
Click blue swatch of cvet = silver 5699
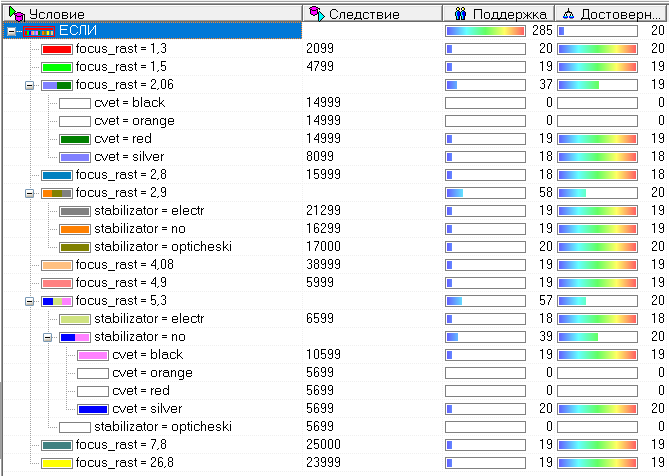[x=93, y=409]
